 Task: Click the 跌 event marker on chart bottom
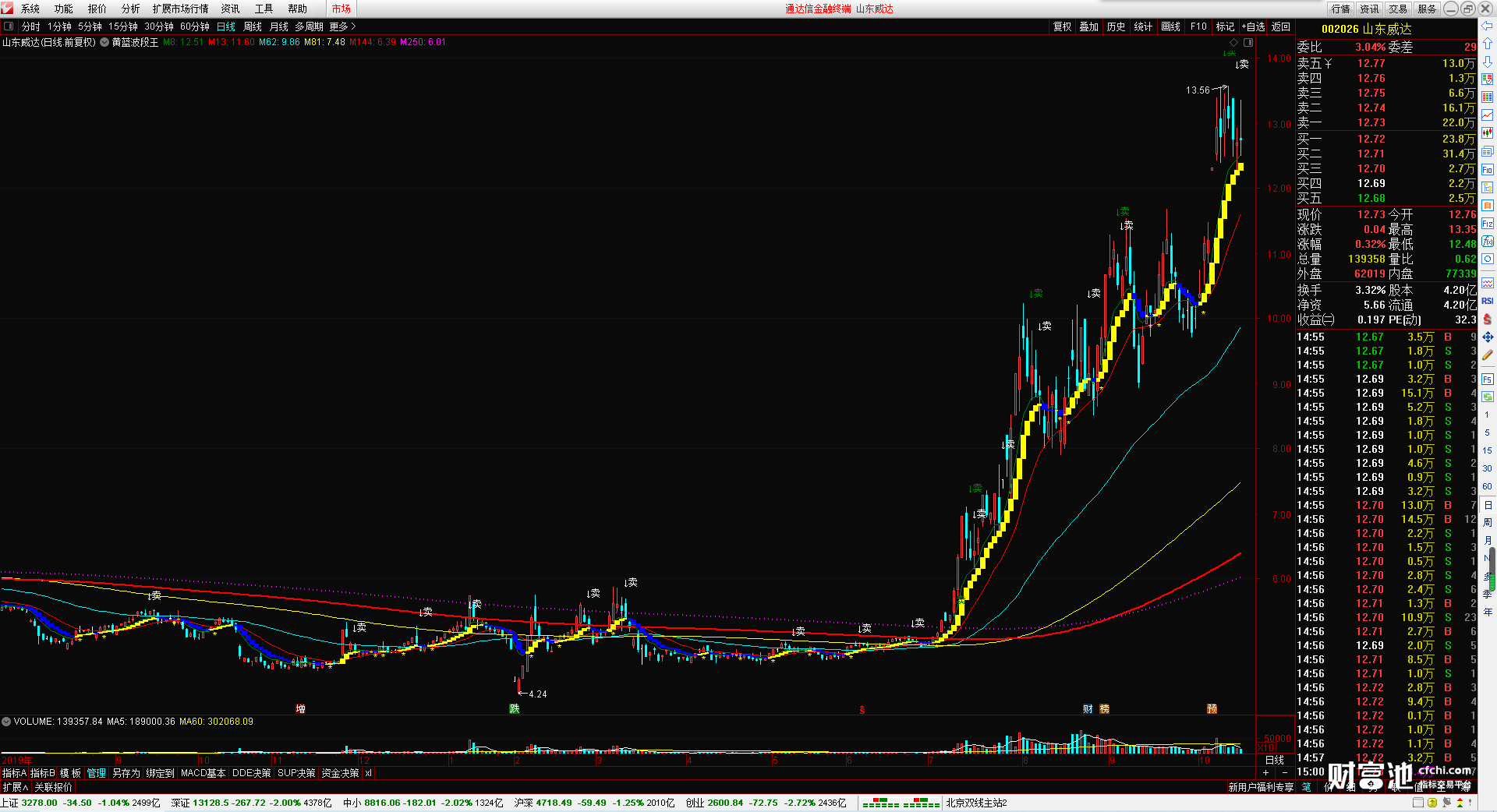click(x=515, y=709)
